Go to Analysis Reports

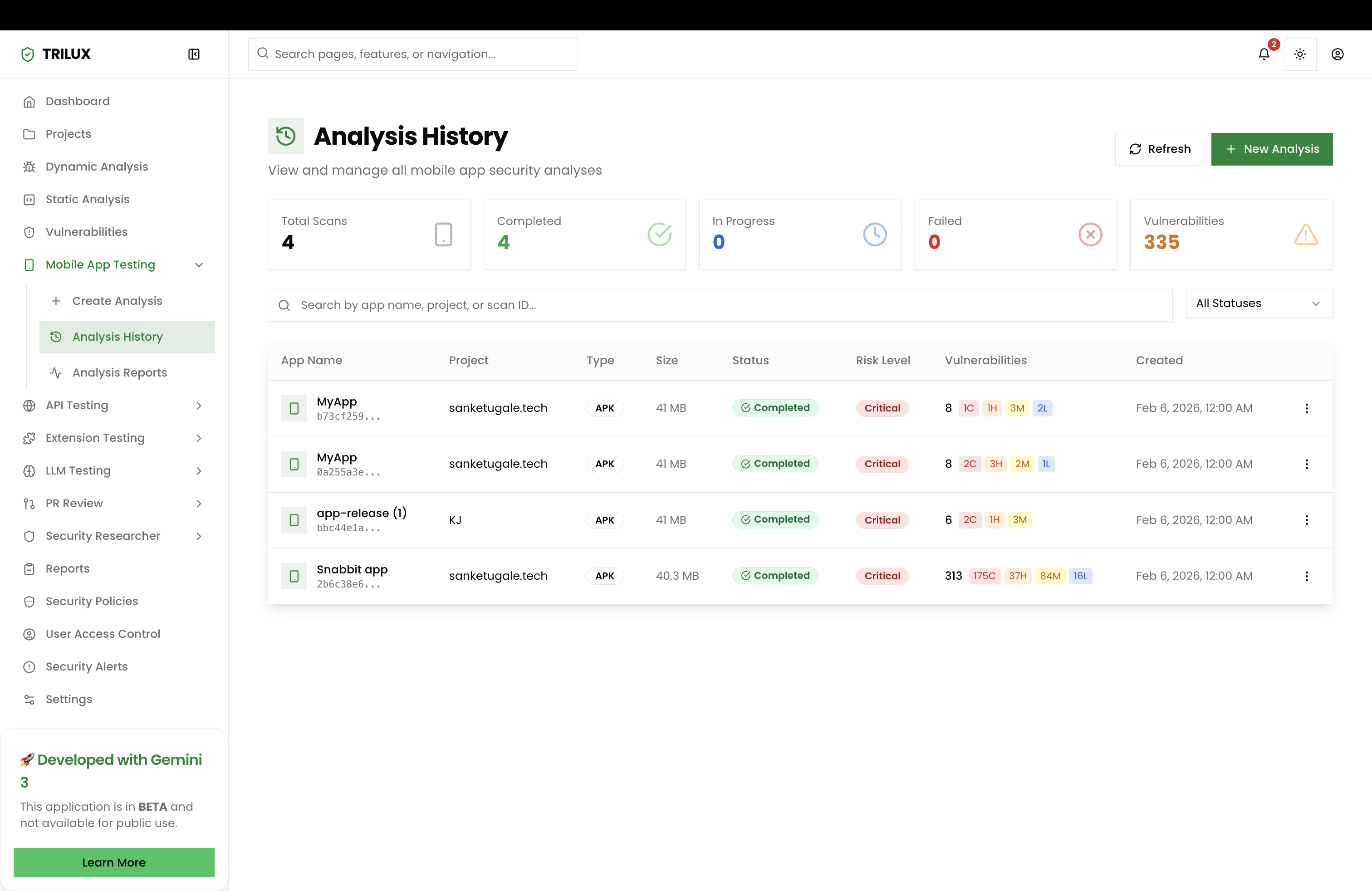pos(119,372)
